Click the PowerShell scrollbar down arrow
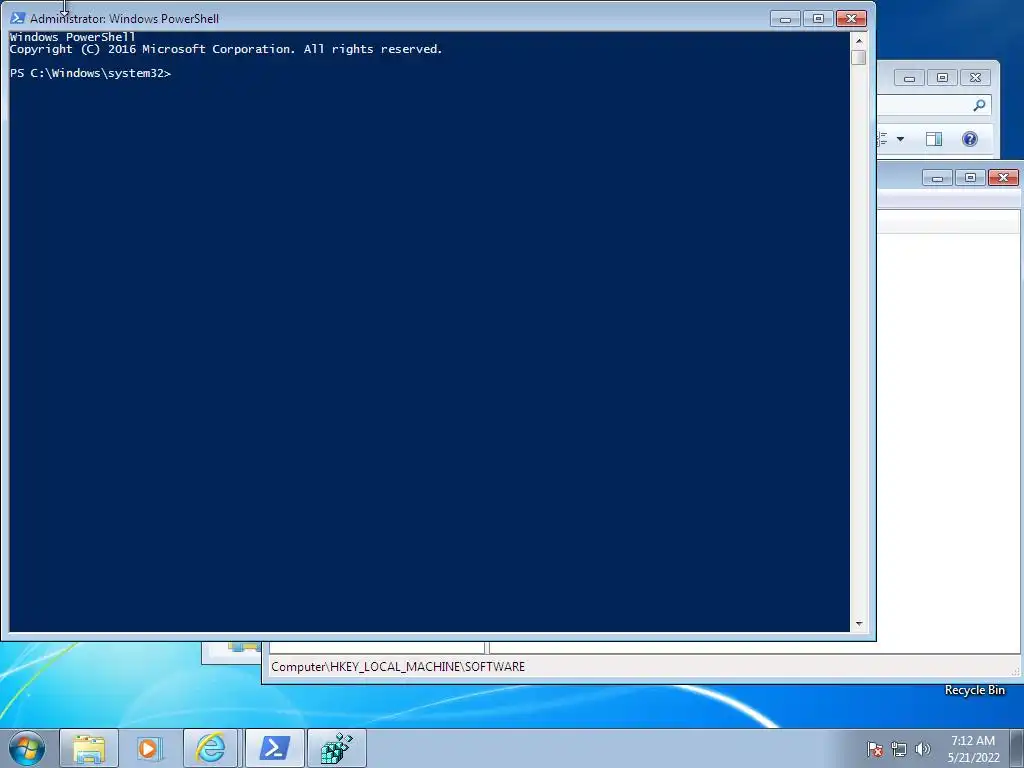 coord(859,624)
